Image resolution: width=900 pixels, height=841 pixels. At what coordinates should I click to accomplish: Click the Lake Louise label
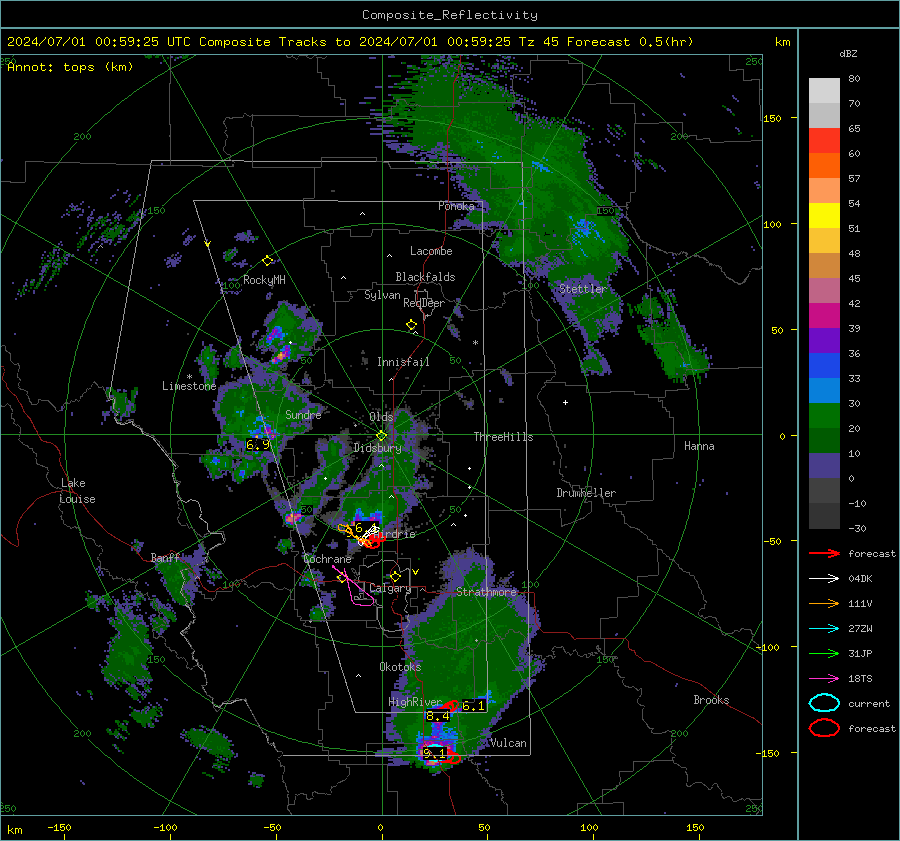77,491
